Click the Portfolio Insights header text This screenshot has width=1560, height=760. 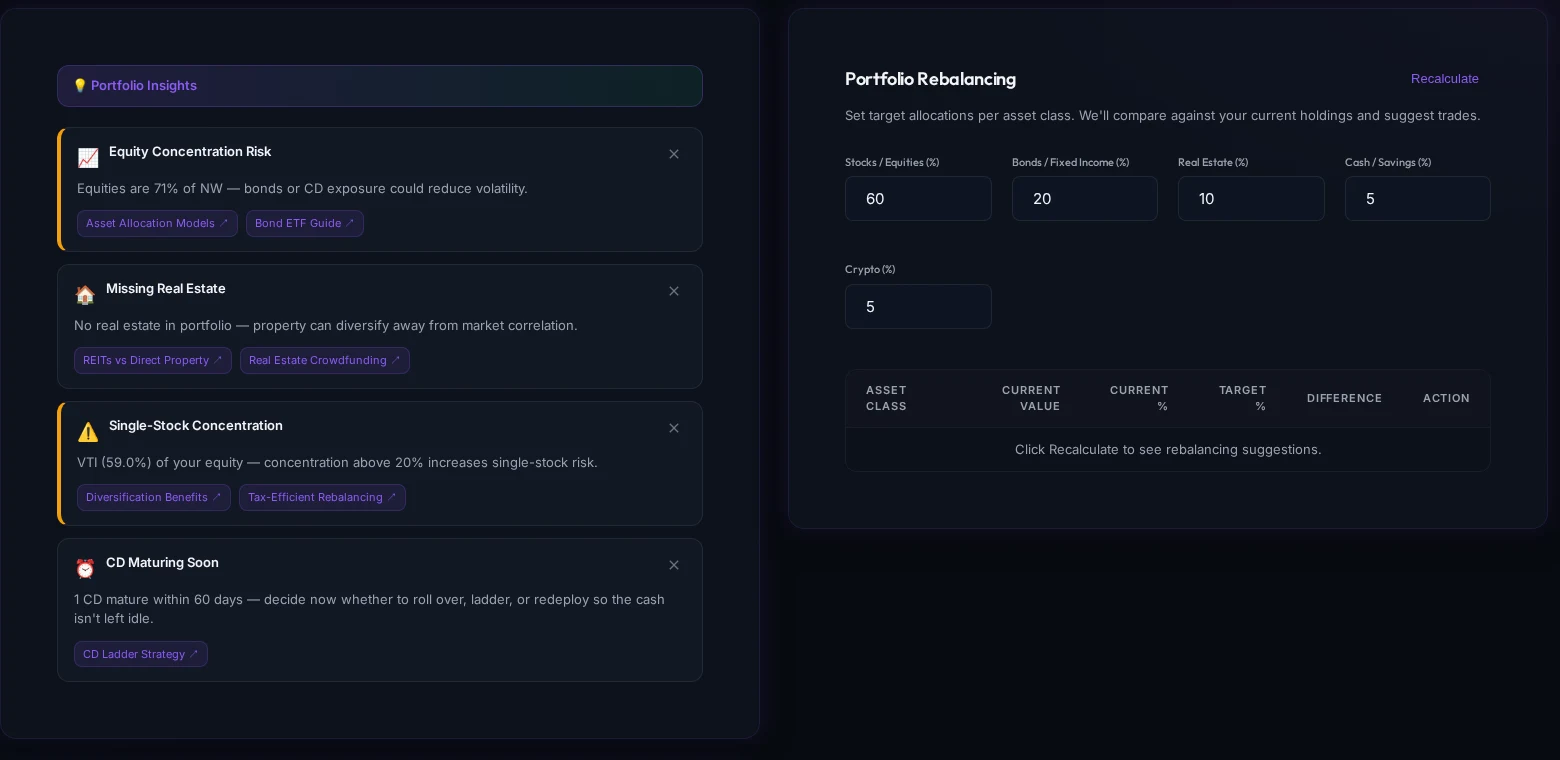[x=144, y=86]
